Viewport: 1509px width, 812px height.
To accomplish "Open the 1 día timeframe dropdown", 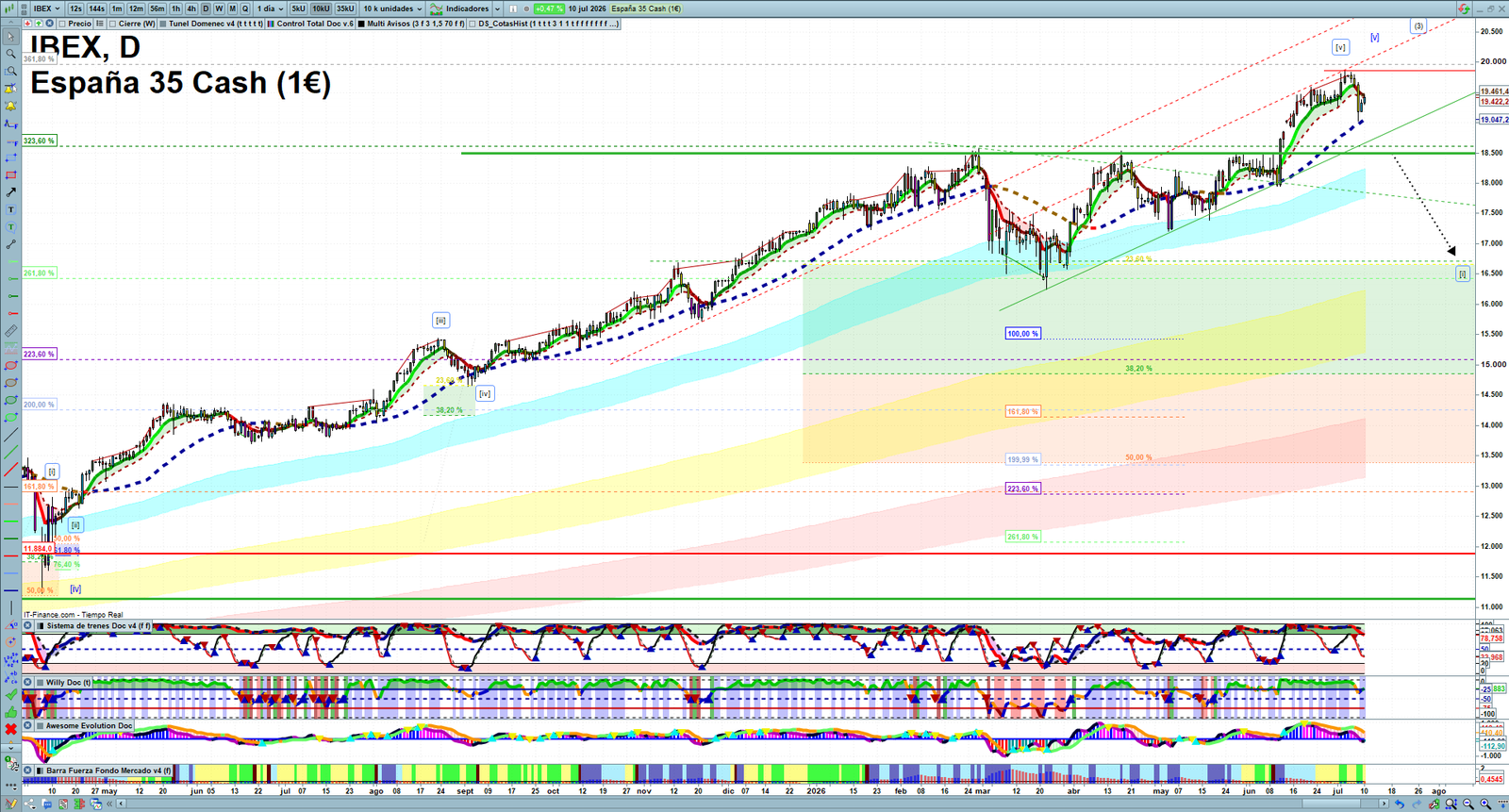I will tap(269, 8).
